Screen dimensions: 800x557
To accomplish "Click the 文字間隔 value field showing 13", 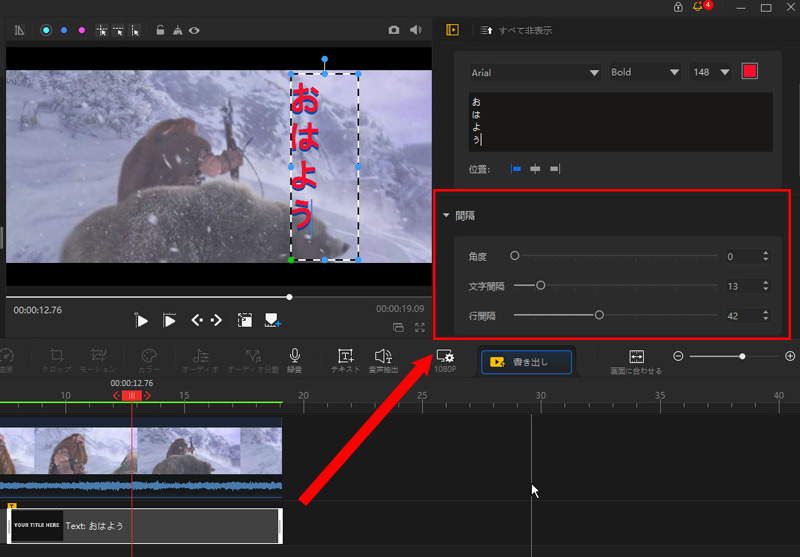I will pos(743,286).
